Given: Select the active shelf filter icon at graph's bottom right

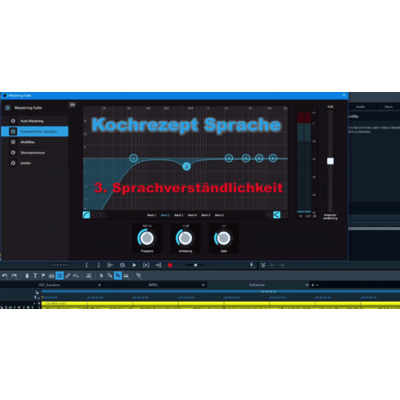Looking at the screenshot, I should (x=277, y=215).
